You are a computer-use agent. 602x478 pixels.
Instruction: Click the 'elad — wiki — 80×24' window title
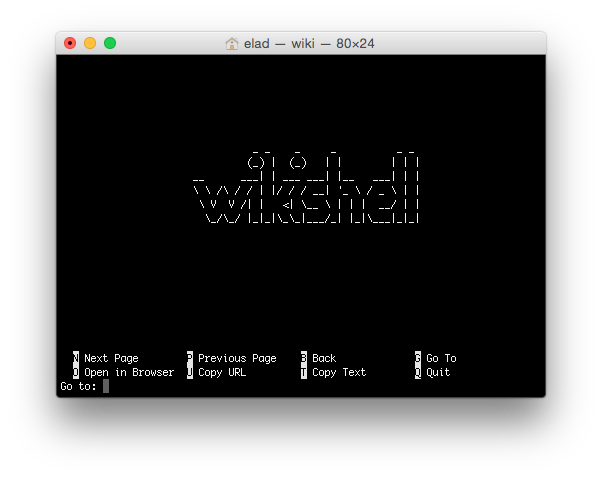click(x=309, y=44)
